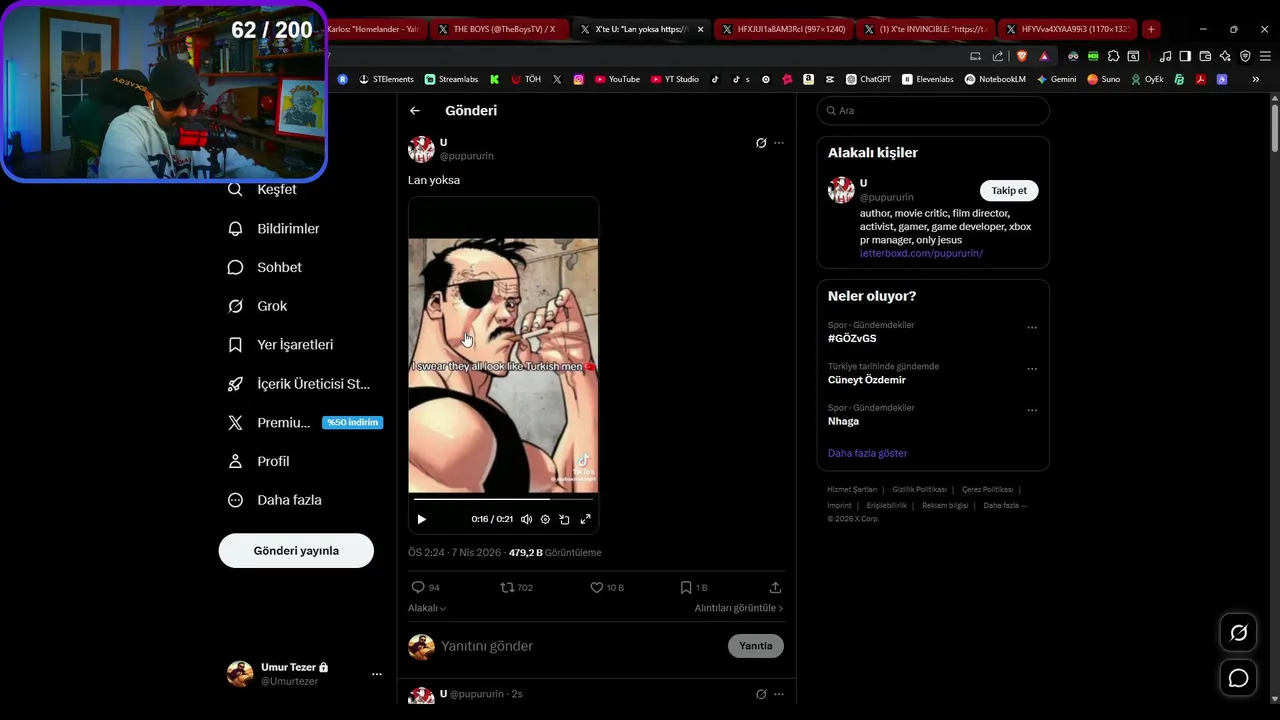Play the tweet's video
This screenshot has width=1280, height=720.
421,519
